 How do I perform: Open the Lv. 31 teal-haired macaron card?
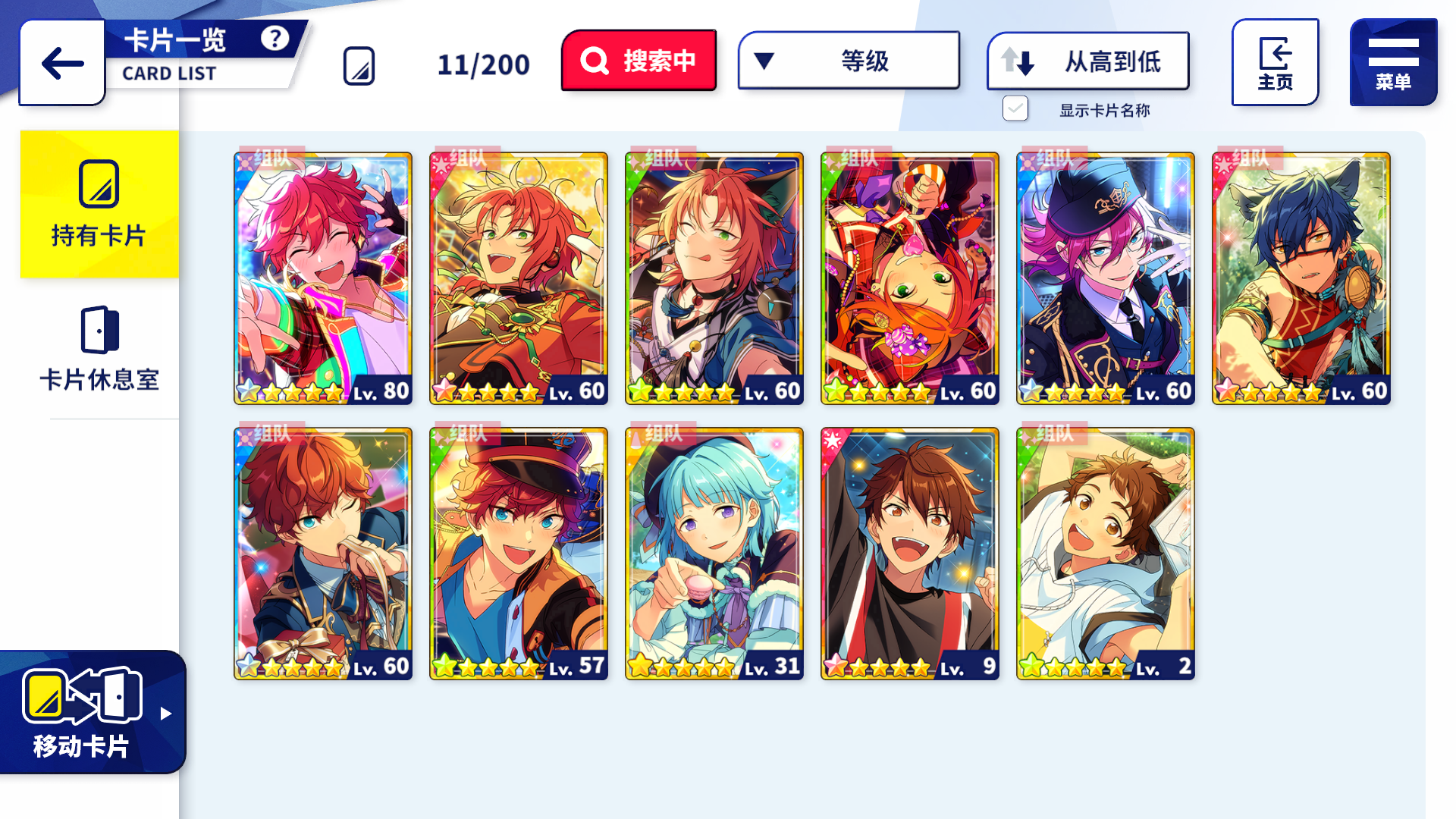pyautogui.click(x=714, y=554)
